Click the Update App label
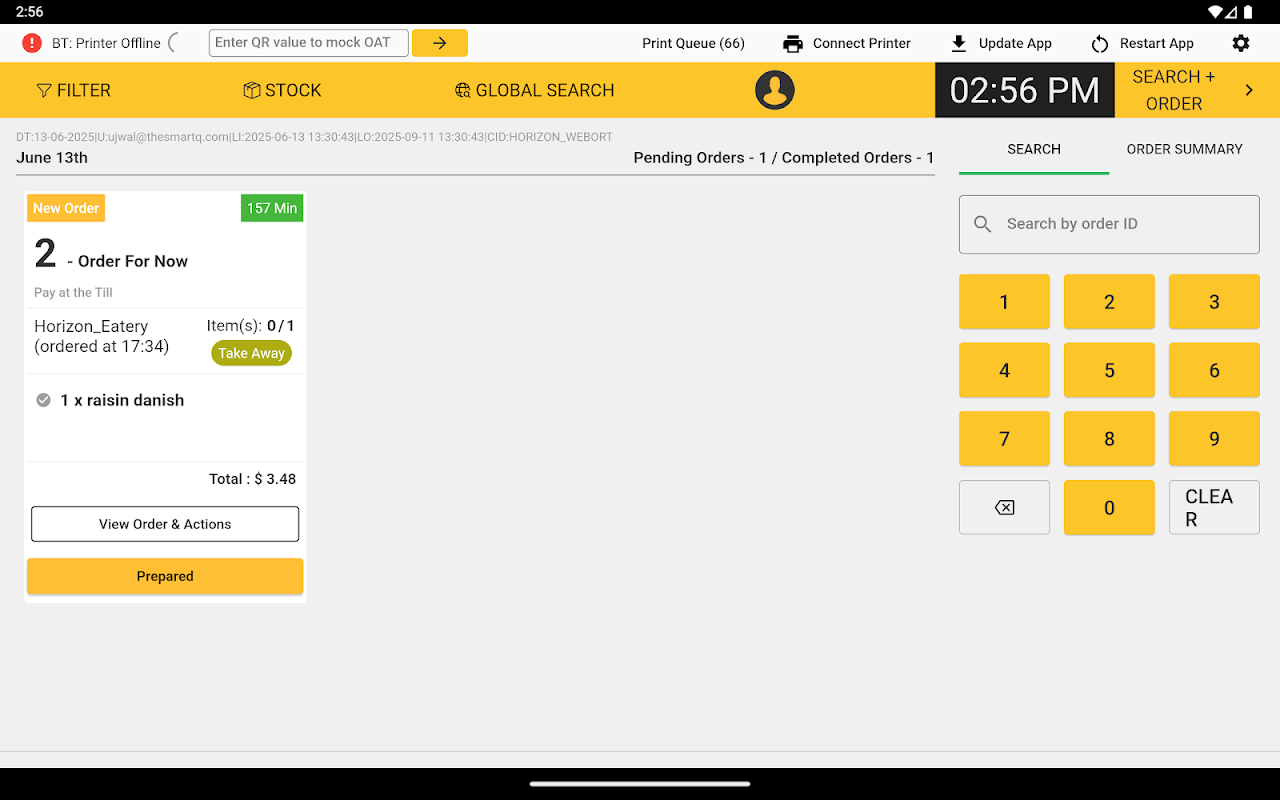 (1015, 43)
